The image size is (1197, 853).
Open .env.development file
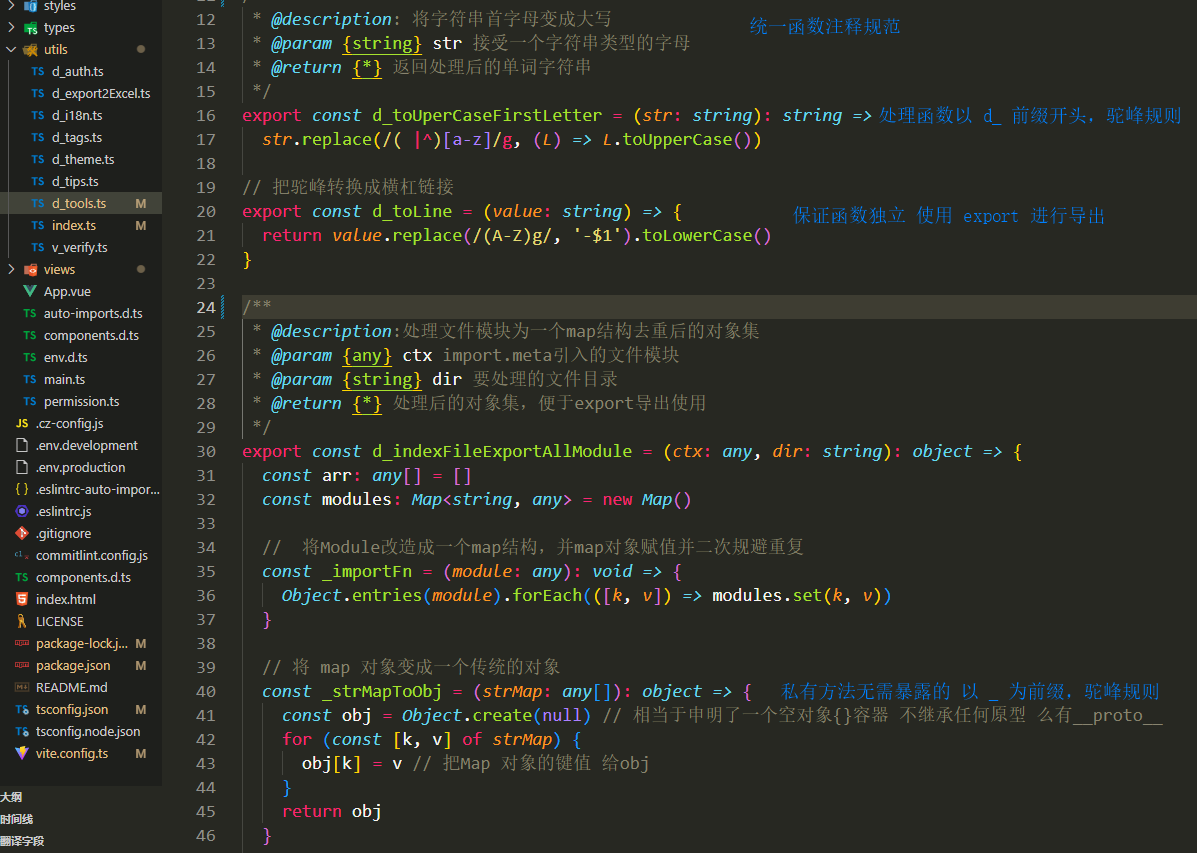point(87,446)
